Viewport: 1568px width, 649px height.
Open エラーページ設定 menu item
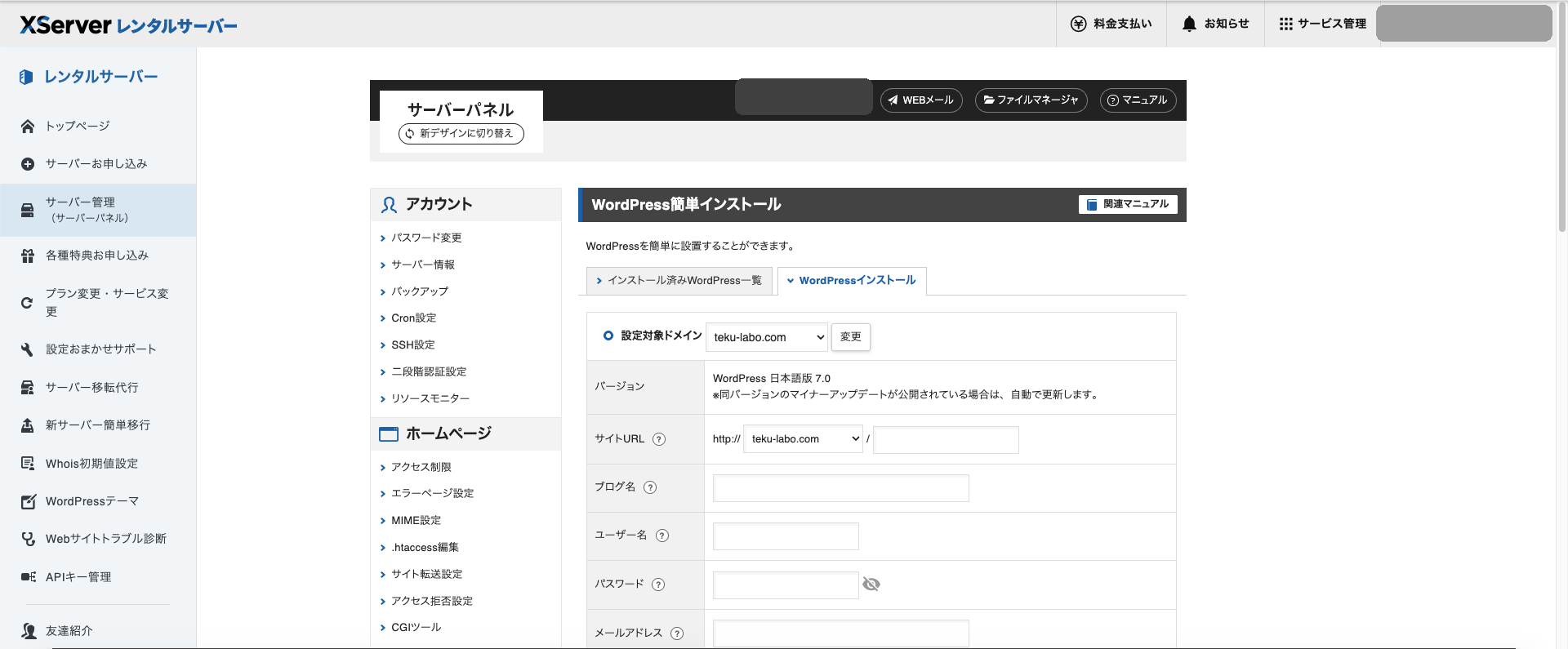click(432, 493)
